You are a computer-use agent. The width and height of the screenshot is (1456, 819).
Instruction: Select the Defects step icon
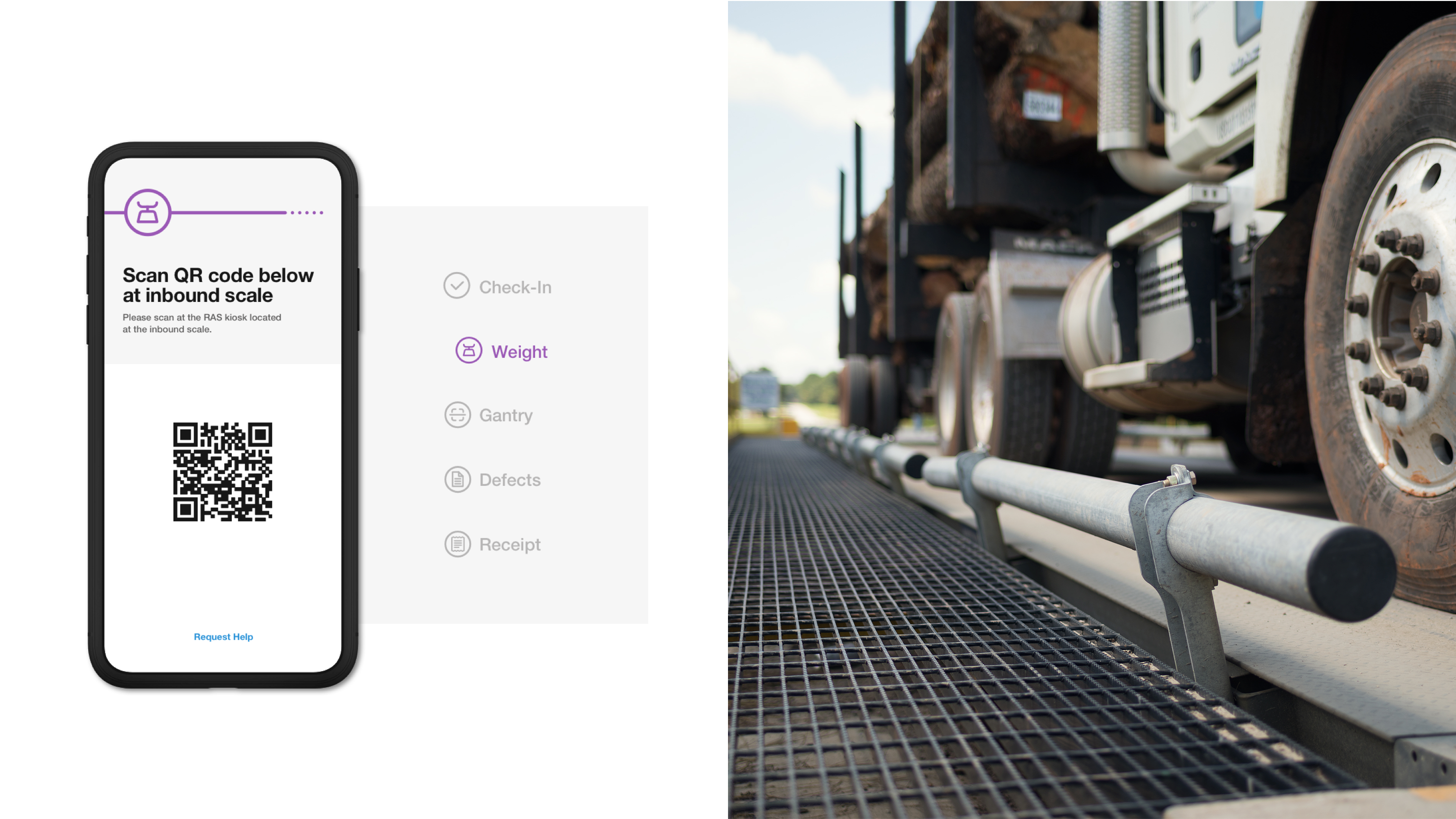457,479
